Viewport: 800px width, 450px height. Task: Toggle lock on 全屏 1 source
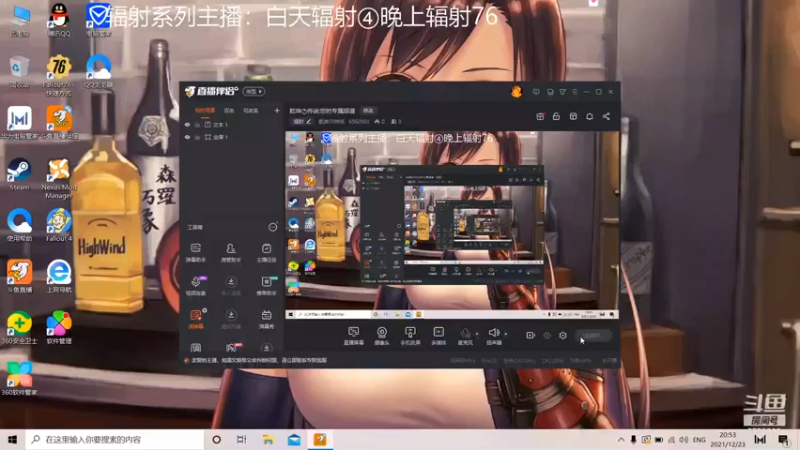(197, 137)
